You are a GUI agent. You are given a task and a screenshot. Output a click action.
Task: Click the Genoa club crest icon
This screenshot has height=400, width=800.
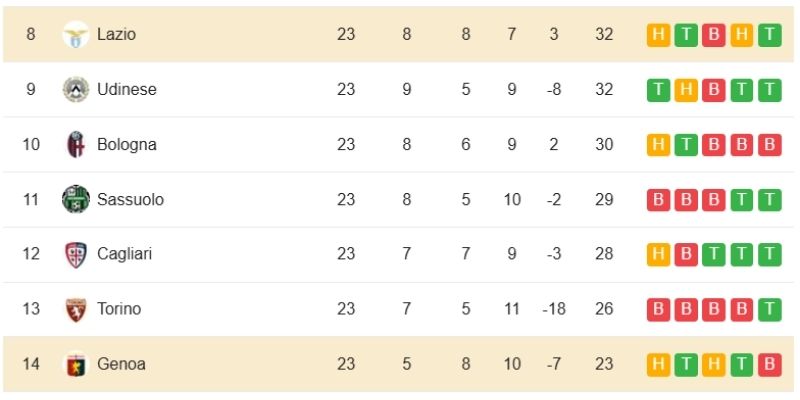[75, 364]
